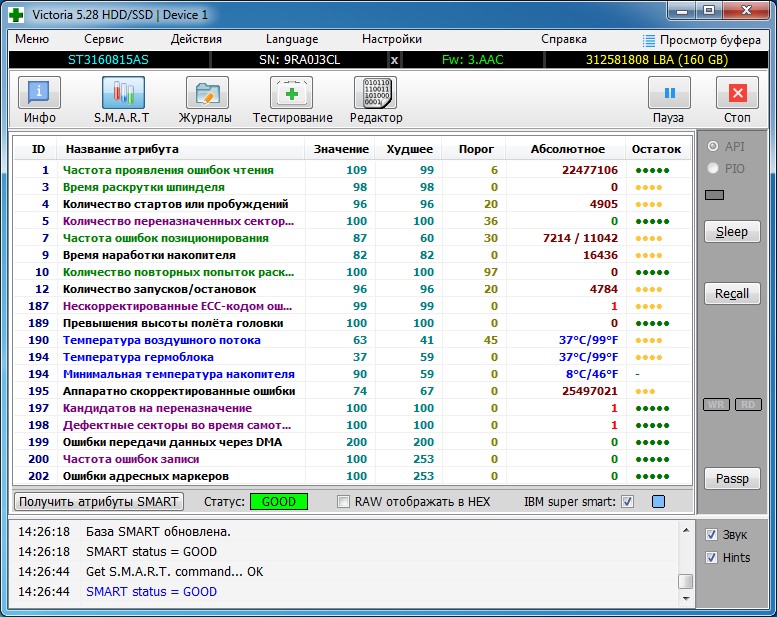Select row Частота ошибок позиционирования
This screenshot has width=777, height=617.
(x=352, y=238)
